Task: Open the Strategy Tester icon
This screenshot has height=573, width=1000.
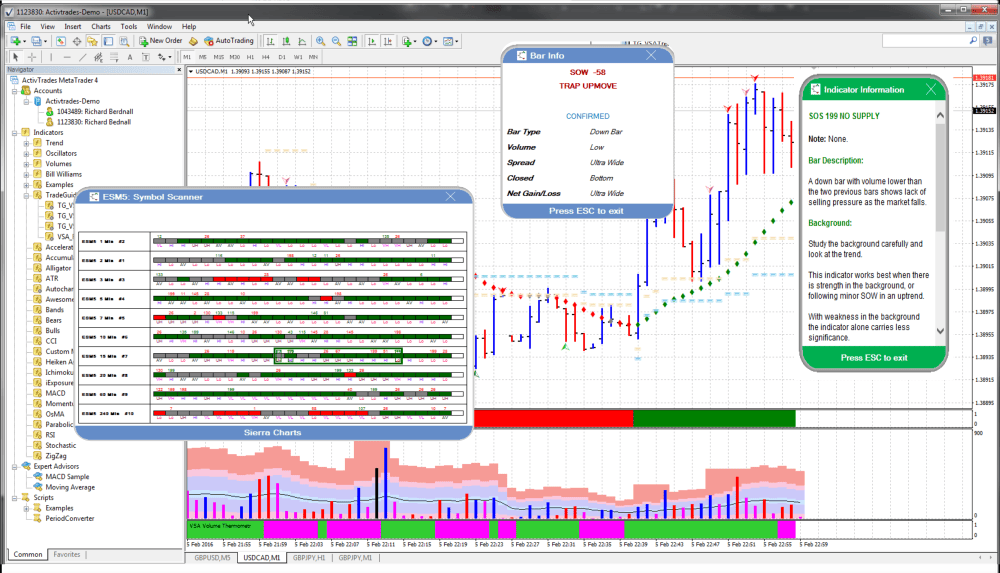Action: click(124, 41)
